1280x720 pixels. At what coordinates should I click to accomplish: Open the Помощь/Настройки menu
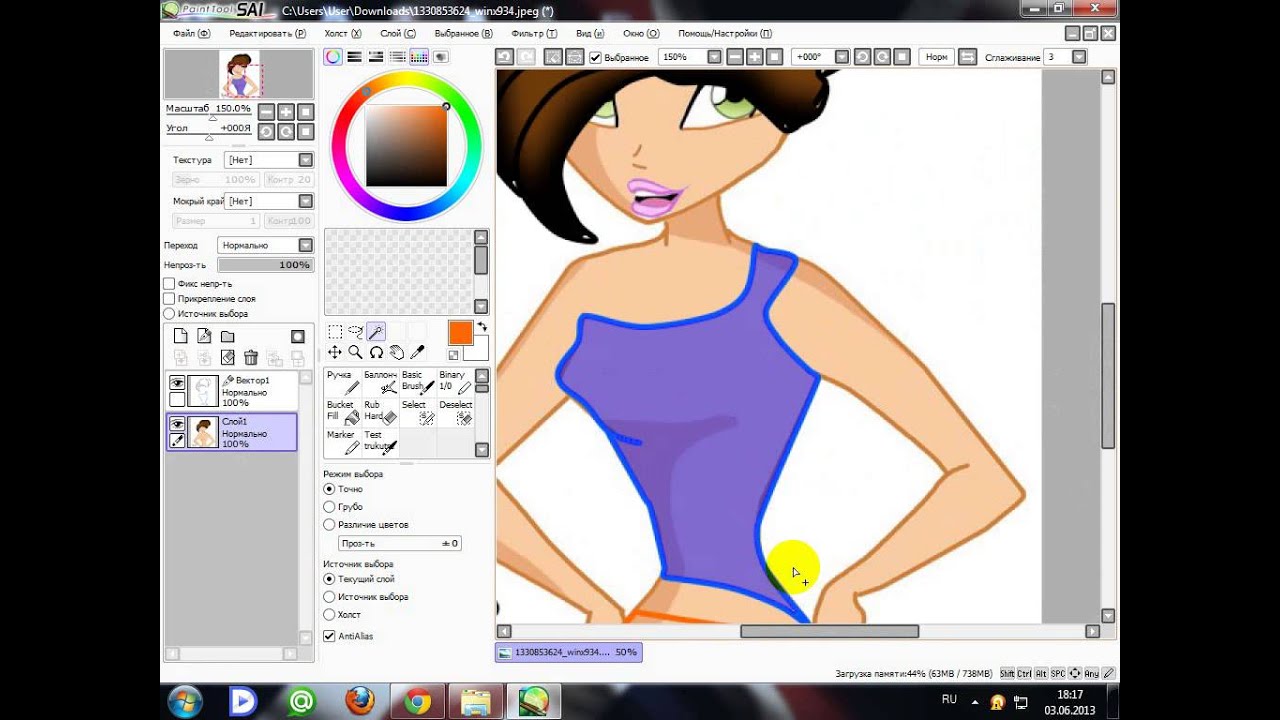tap(725, 33)
